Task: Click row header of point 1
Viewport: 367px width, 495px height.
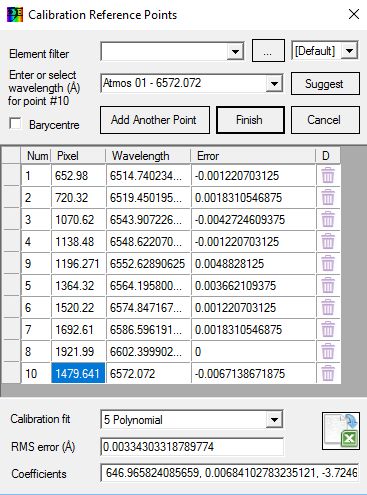Action: coord(11,175)
